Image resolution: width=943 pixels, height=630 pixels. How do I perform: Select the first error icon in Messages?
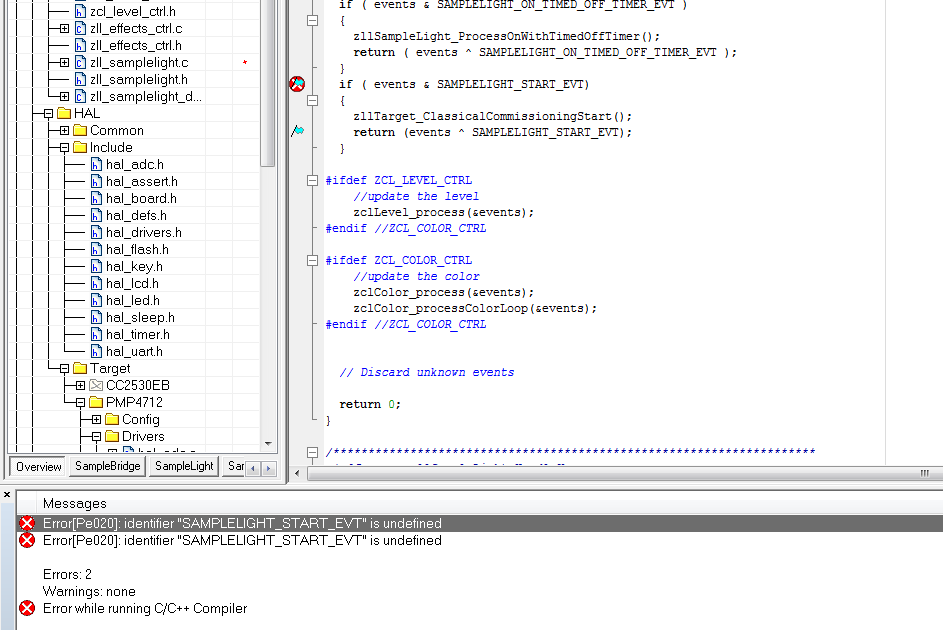(27, 523)
